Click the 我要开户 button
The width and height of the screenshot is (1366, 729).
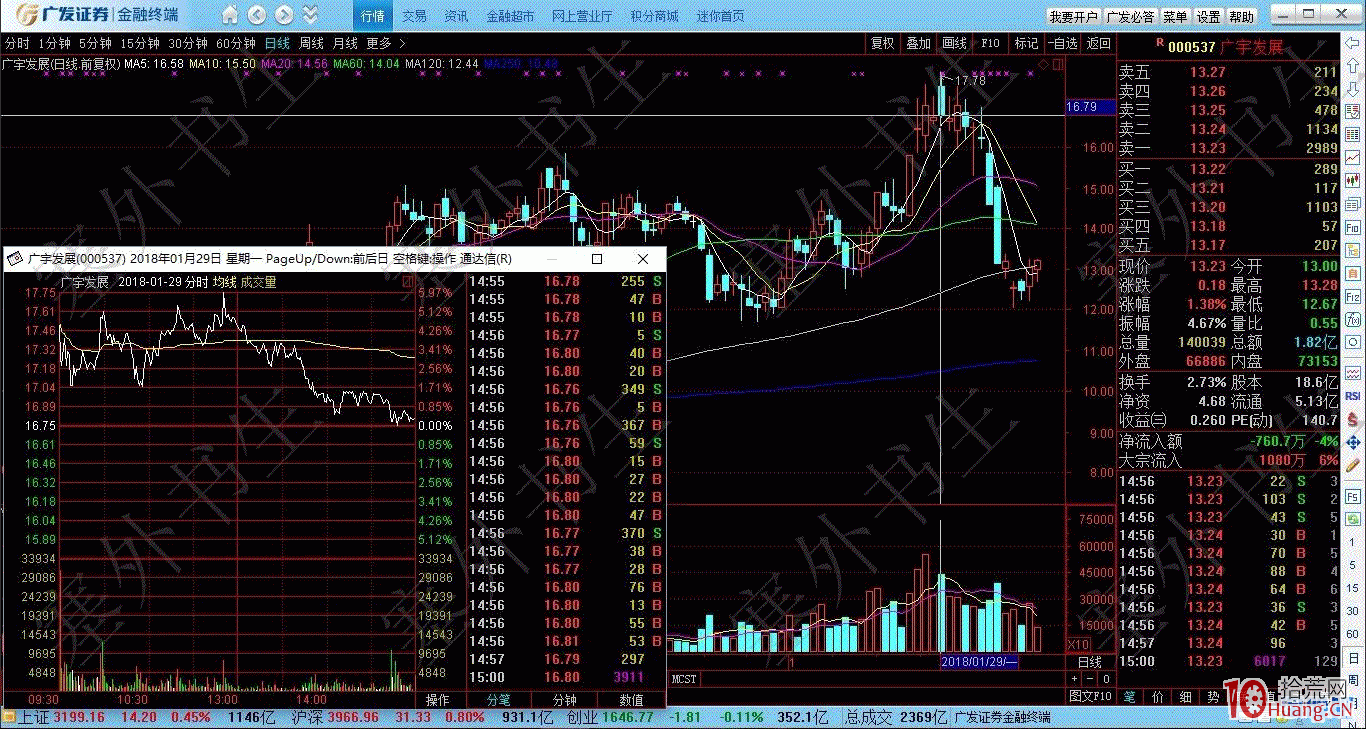[1073, 17]
